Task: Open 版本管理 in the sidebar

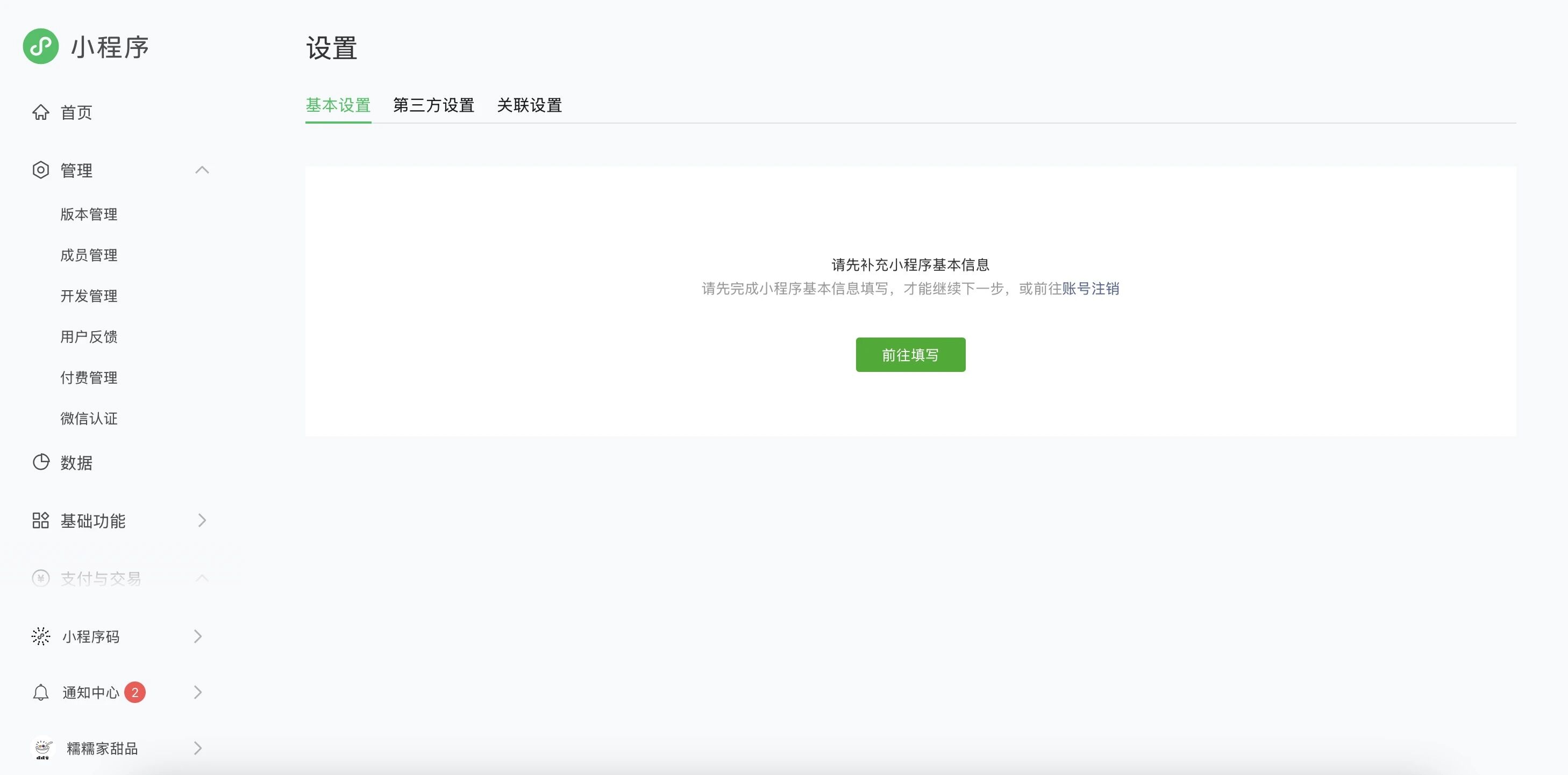Action: point(89,214)
